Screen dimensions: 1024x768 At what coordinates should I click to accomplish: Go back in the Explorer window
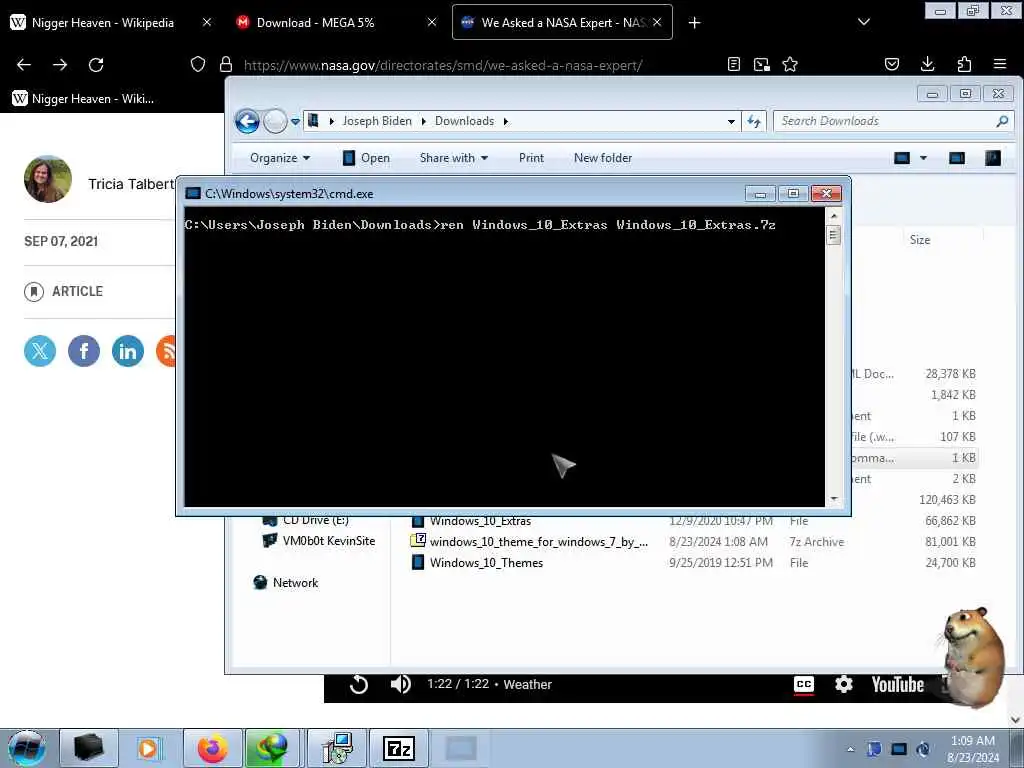tap(247, 121)
